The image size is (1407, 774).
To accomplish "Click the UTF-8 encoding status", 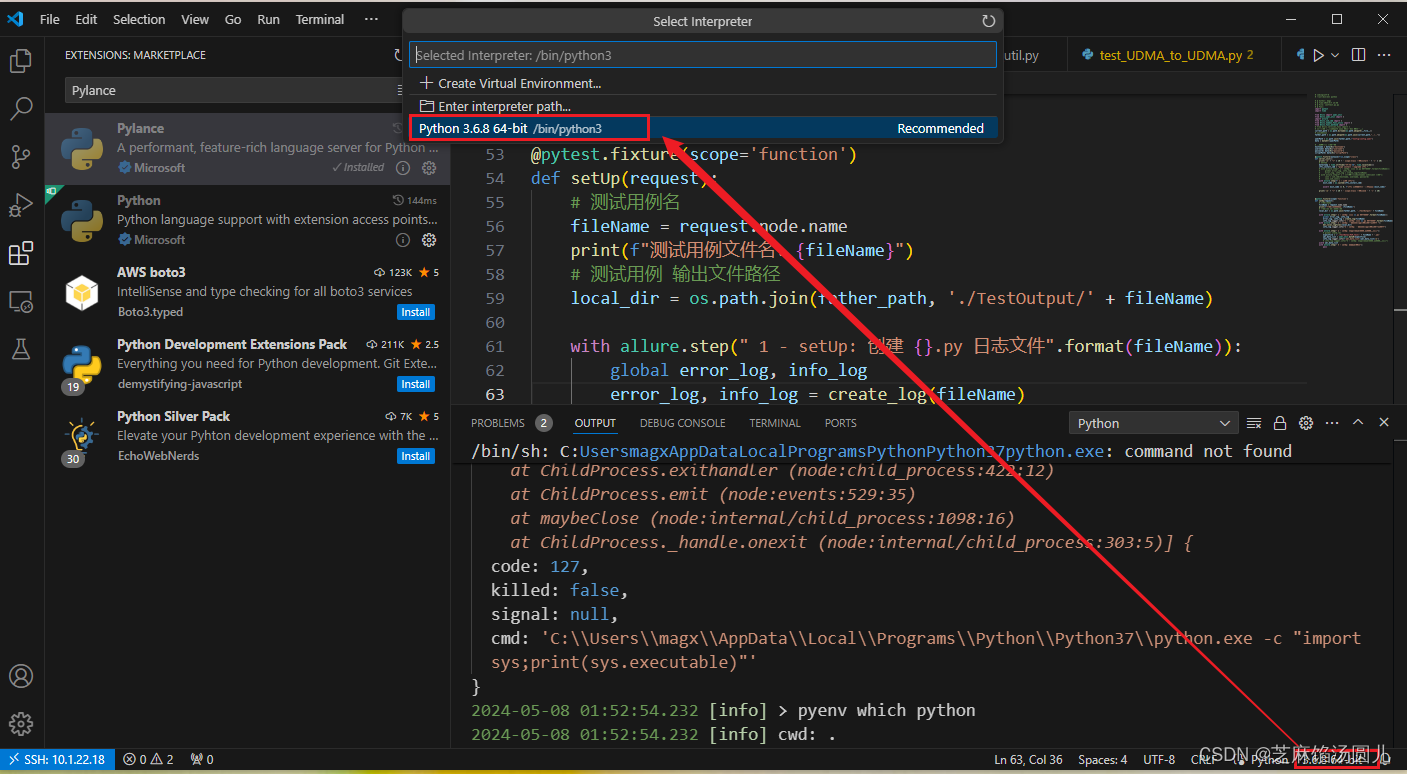I will [1159, 759].
